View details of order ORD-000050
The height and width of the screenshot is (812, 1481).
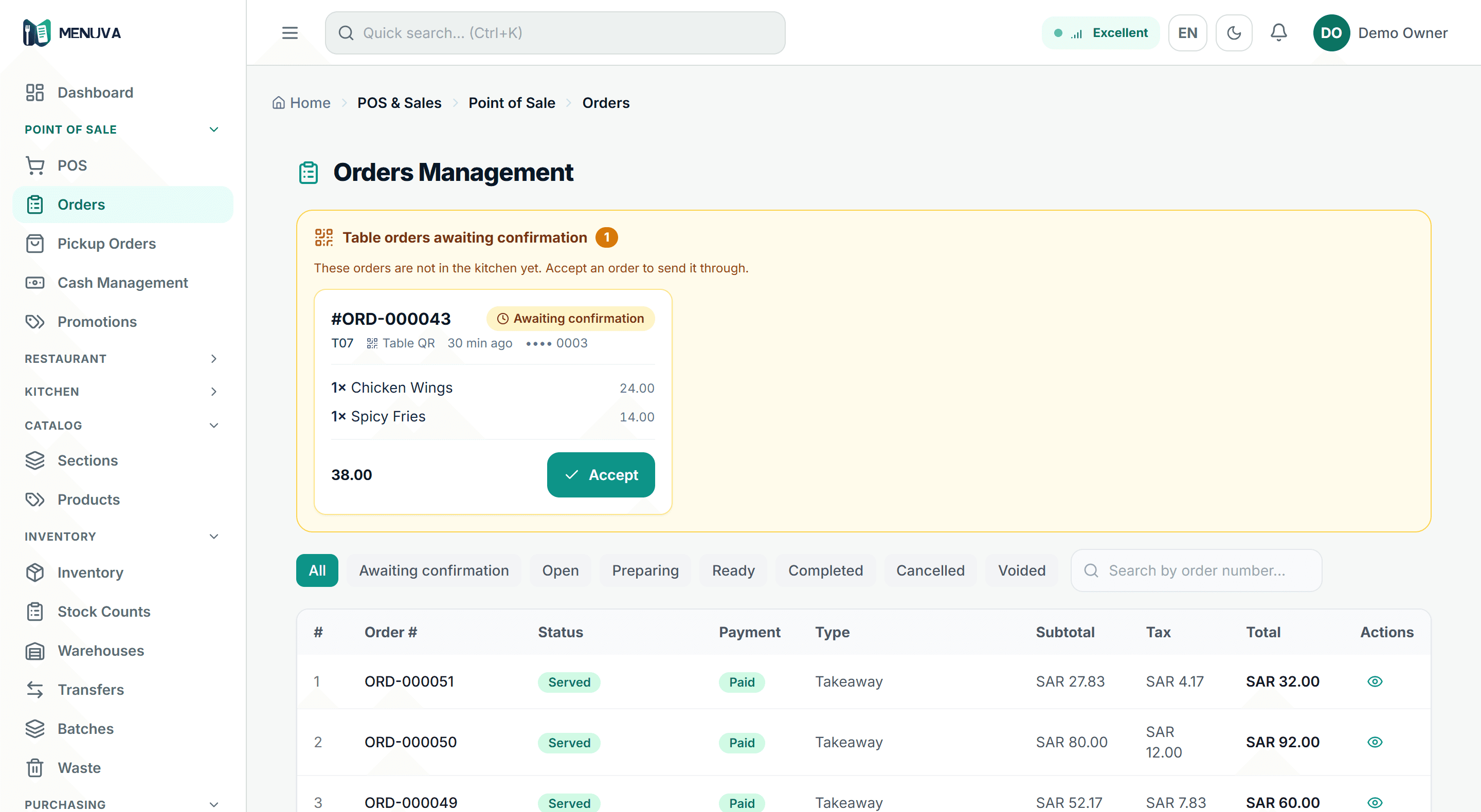point(1375,742)
